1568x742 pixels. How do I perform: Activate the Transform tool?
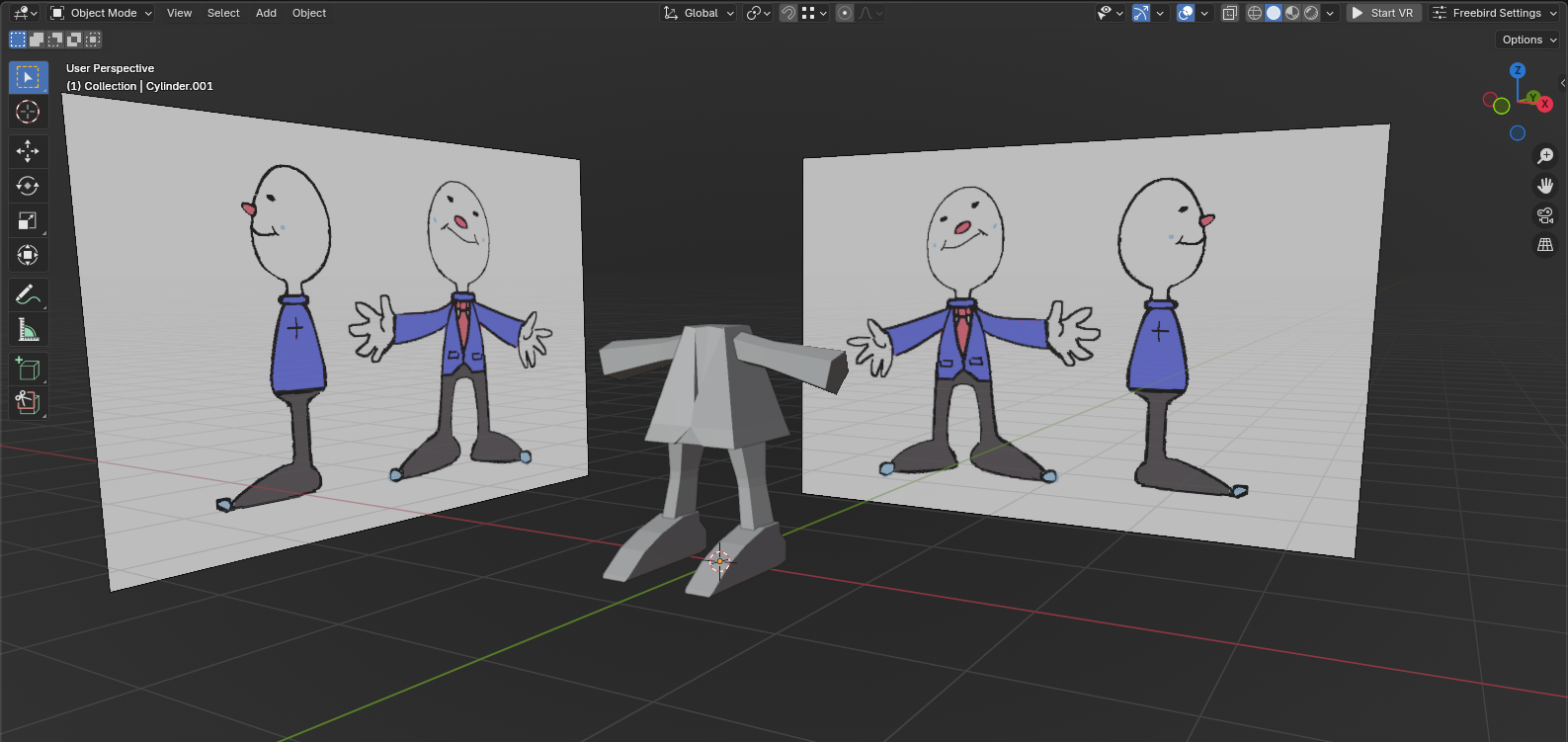pos(28,255)
